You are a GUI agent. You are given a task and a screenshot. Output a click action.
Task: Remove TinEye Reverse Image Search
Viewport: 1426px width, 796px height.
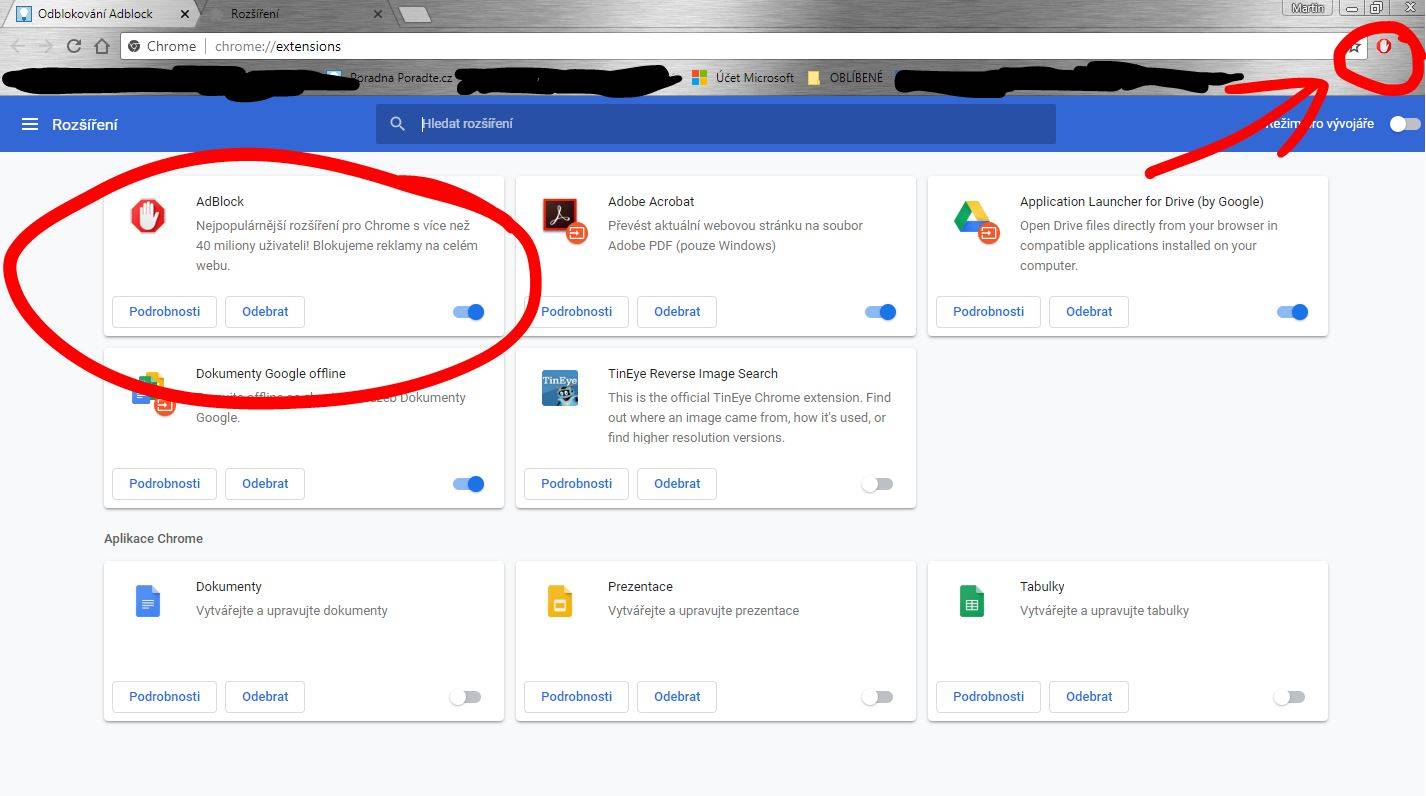[677, 483]
